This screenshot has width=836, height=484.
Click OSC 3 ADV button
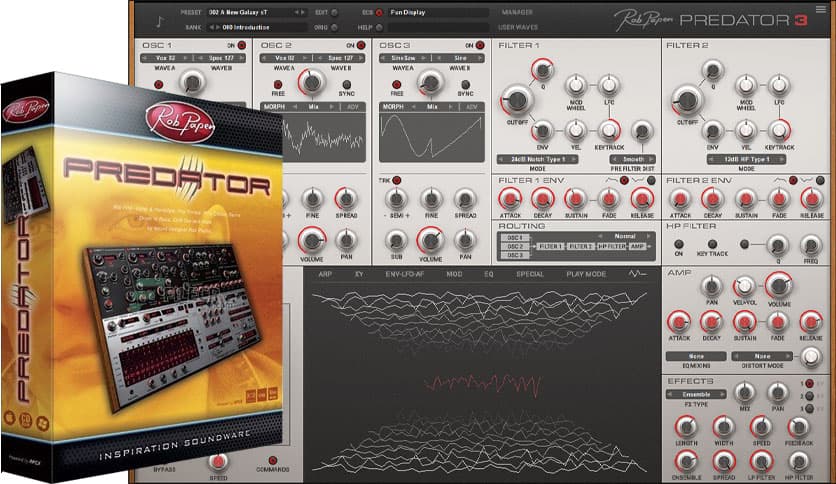coord(472,107)
